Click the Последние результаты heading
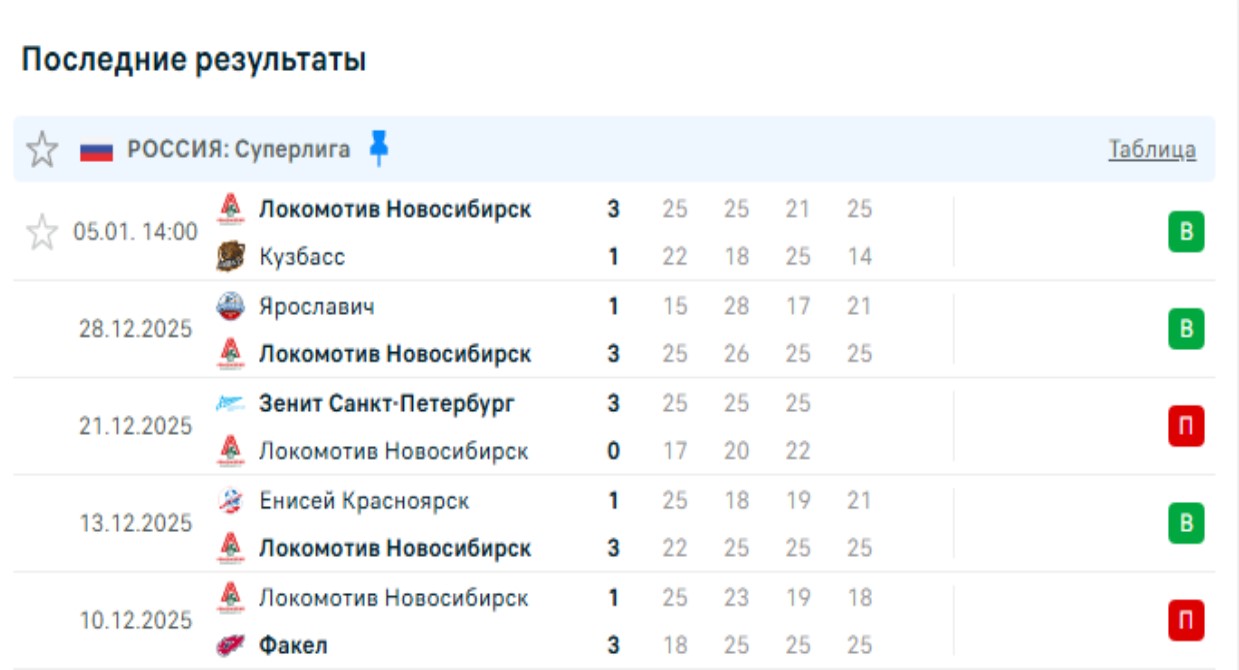 (194, 60)
